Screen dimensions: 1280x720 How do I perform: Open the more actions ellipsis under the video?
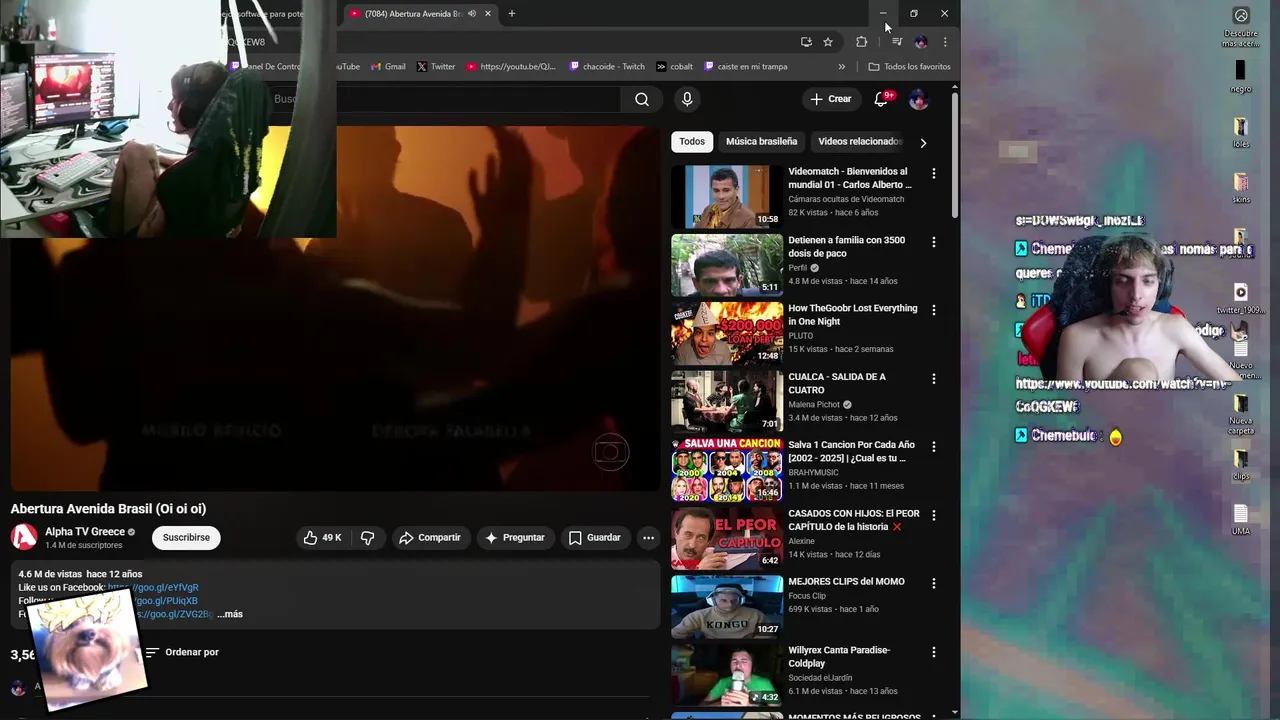[x=648, y=538]
